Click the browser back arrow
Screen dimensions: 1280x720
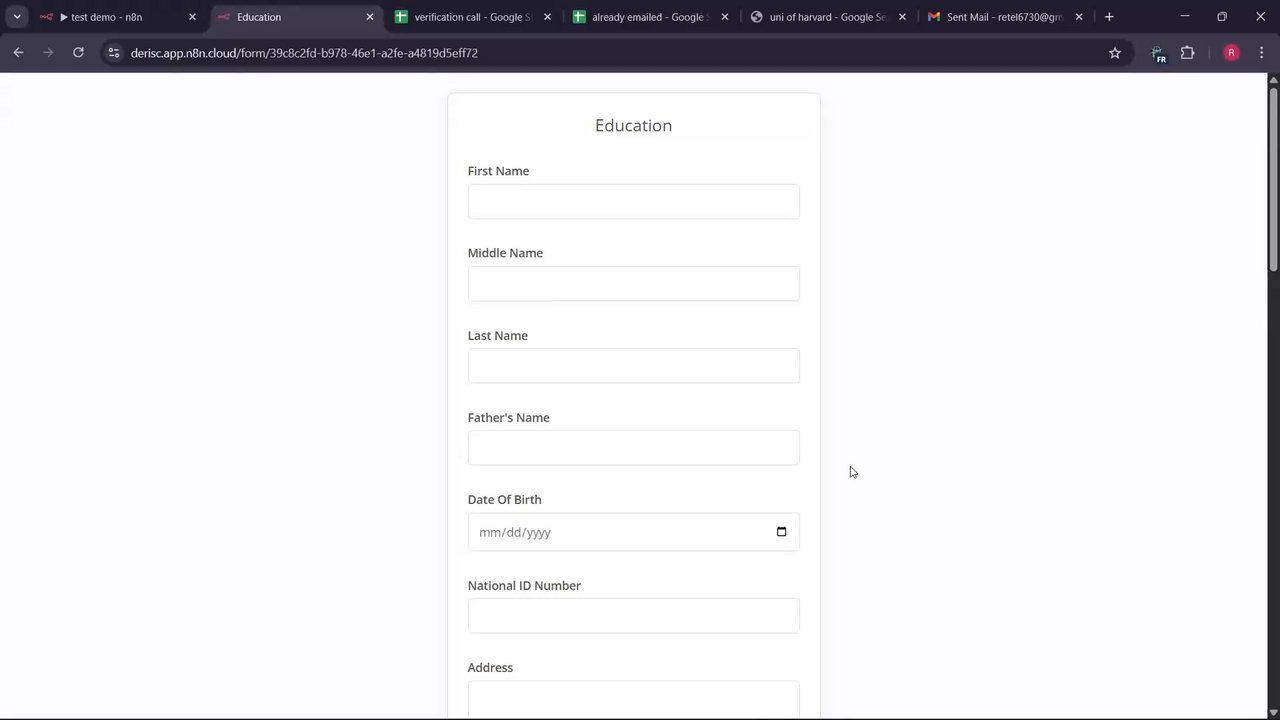[x=18, y=53]
